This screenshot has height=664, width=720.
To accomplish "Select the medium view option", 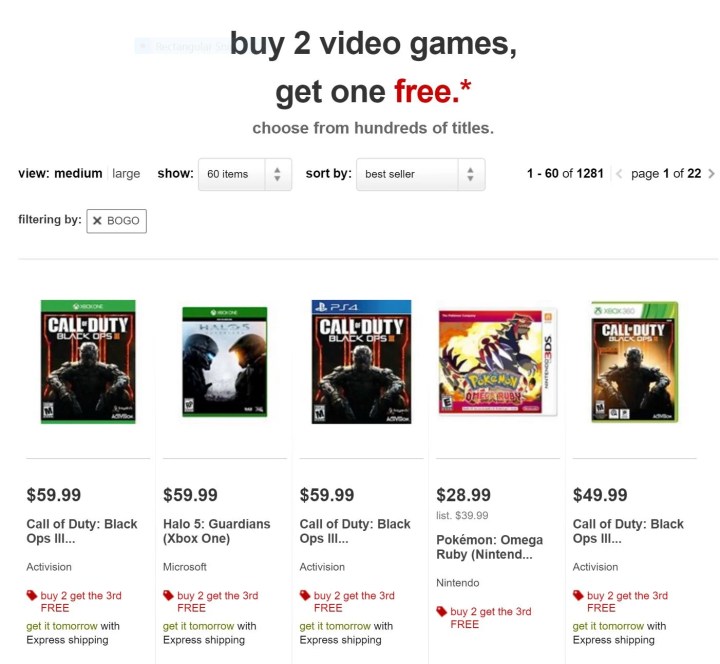I will pyautogui.click(x=79, y=174).
